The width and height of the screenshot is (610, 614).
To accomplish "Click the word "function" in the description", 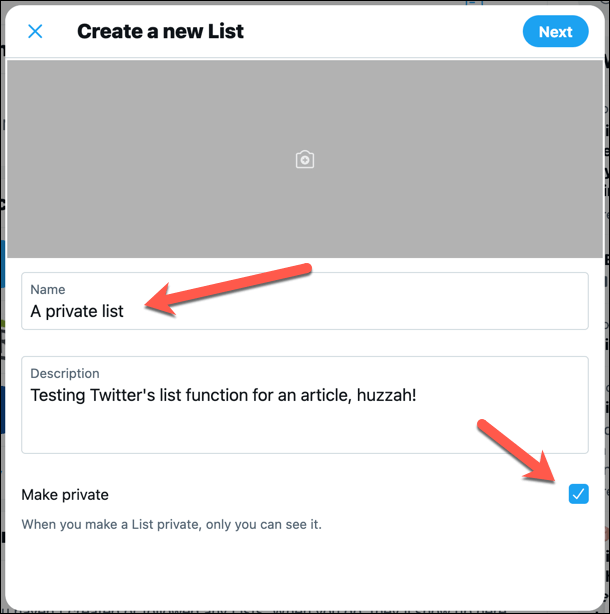I will pos(229,395).
